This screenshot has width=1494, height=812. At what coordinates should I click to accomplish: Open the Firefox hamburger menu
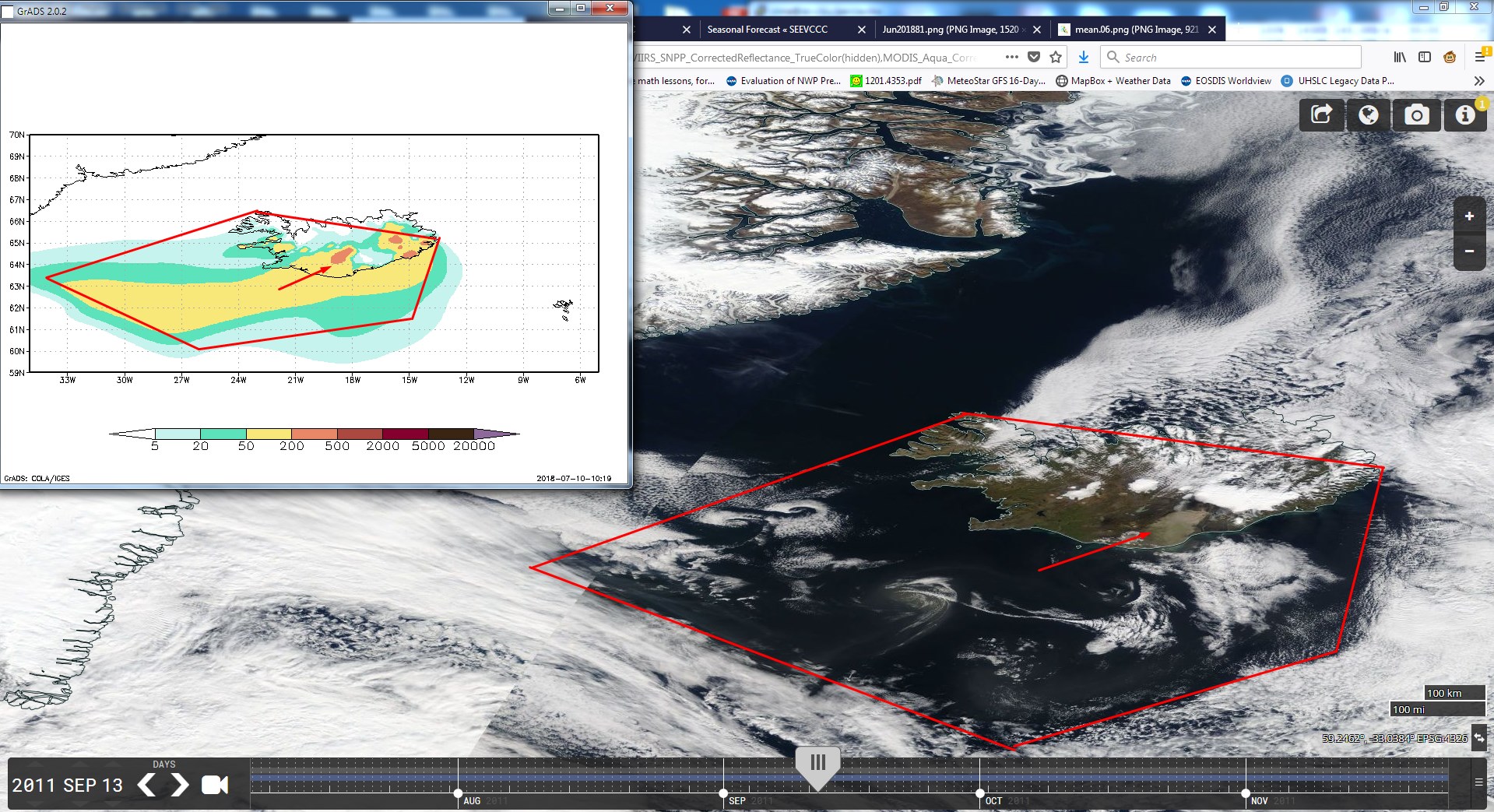[1480, 57]
